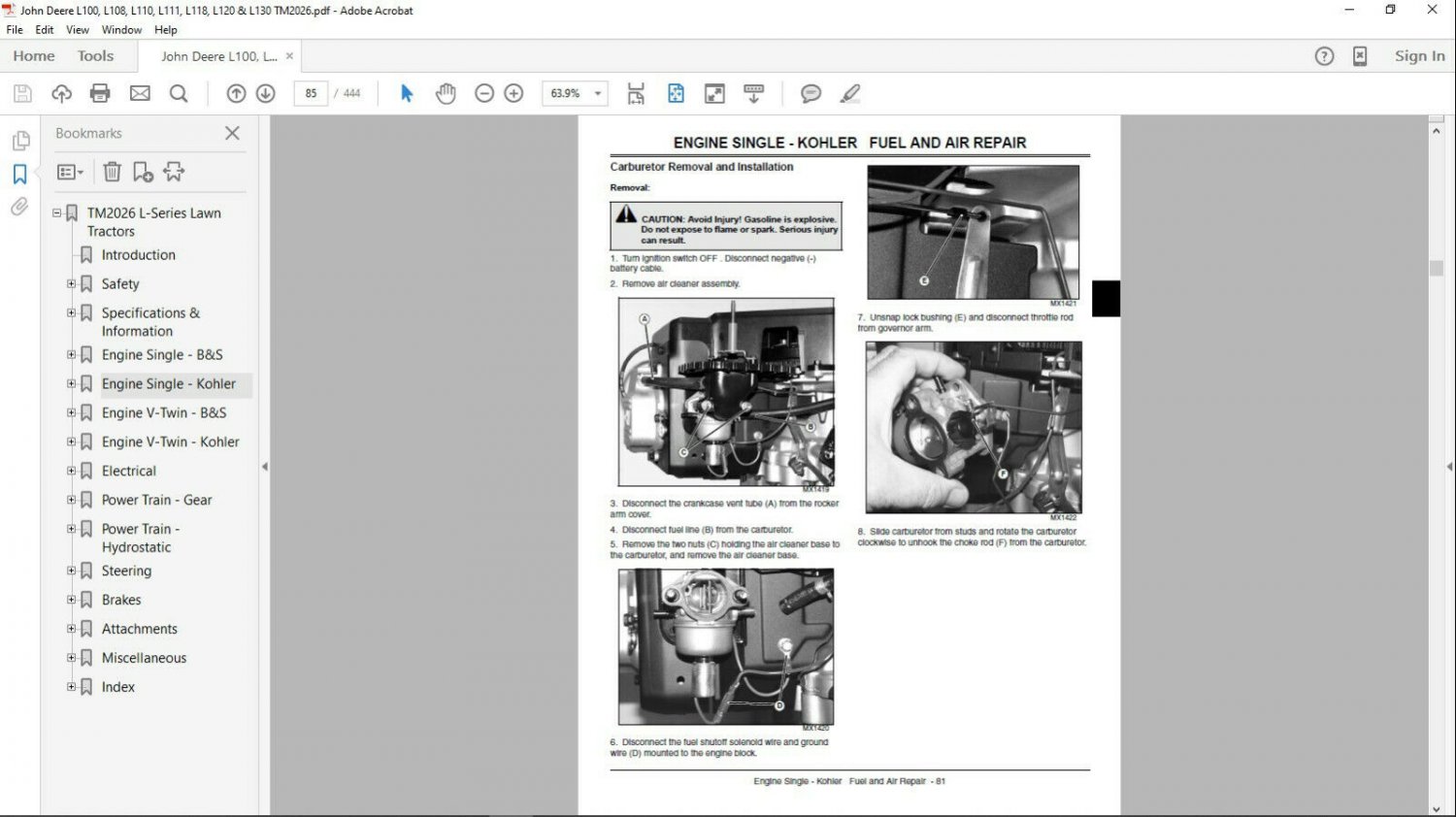Viewport: 1456px width, 817px height.
Task: Collapse the left navigation pane
Action: click(265, 467)
